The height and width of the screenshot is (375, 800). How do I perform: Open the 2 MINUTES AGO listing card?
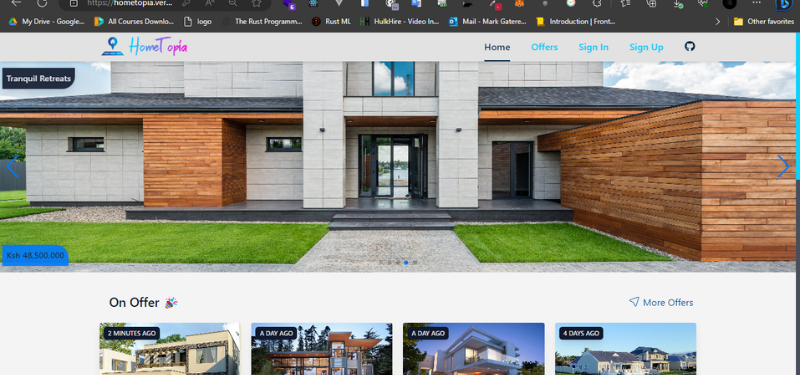pyautogui.click(x=170, y=348)
